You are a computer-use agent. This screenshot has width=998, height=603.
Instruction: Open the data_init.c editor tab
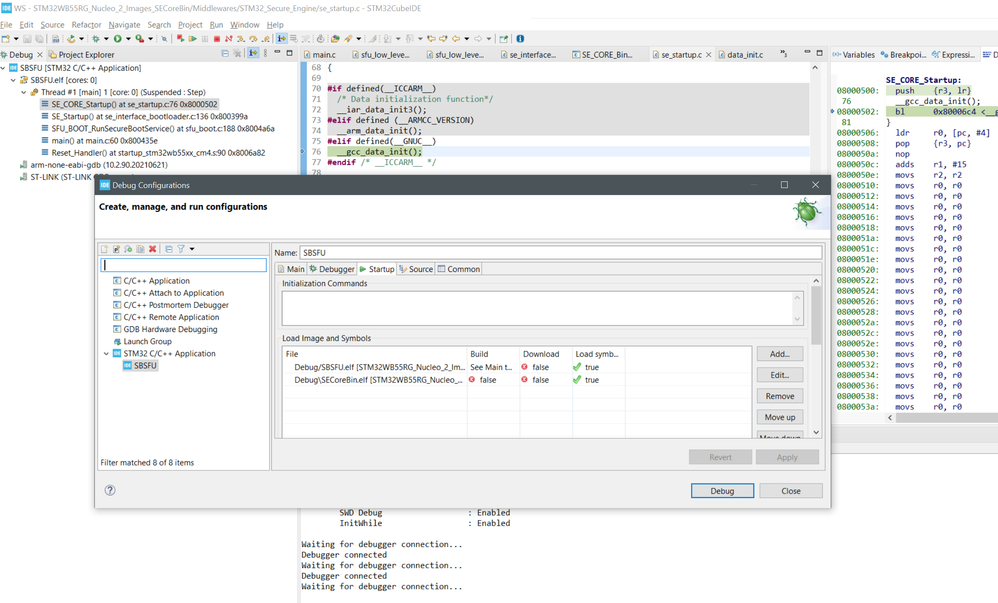click(740, 55)
